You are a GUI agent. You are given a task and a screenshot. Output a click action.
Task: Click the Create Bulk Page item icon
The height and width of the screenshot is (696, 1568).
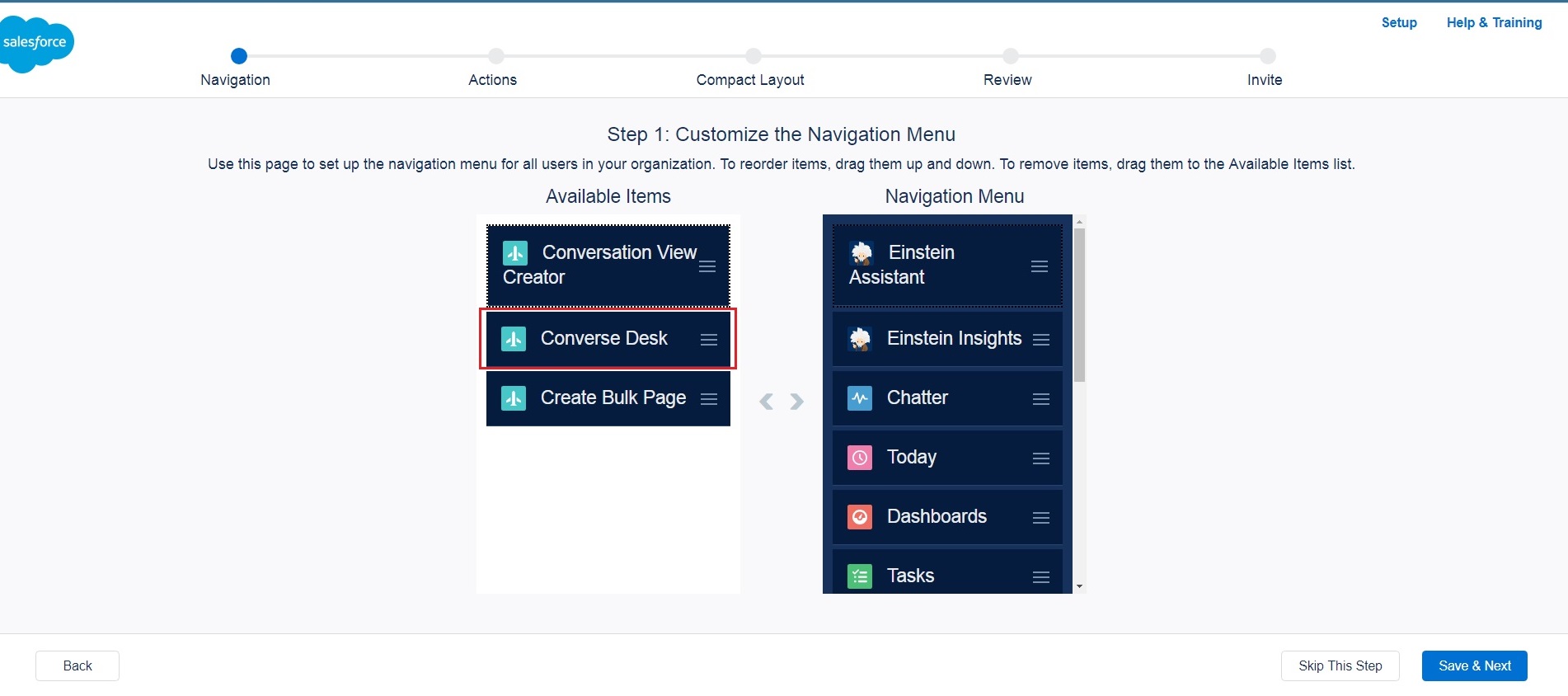[x=514, y=398]
